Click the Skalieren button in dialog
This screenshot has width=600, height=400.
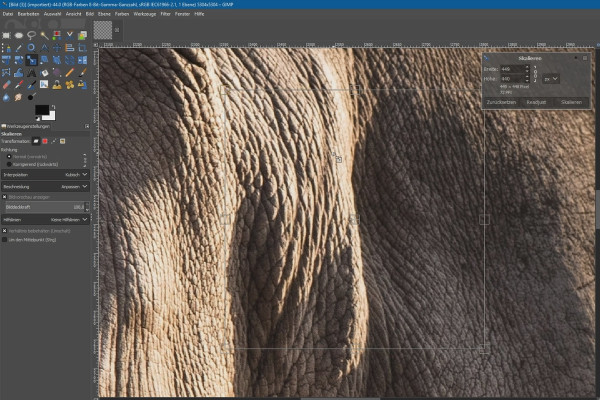click(x=571, y=102)
